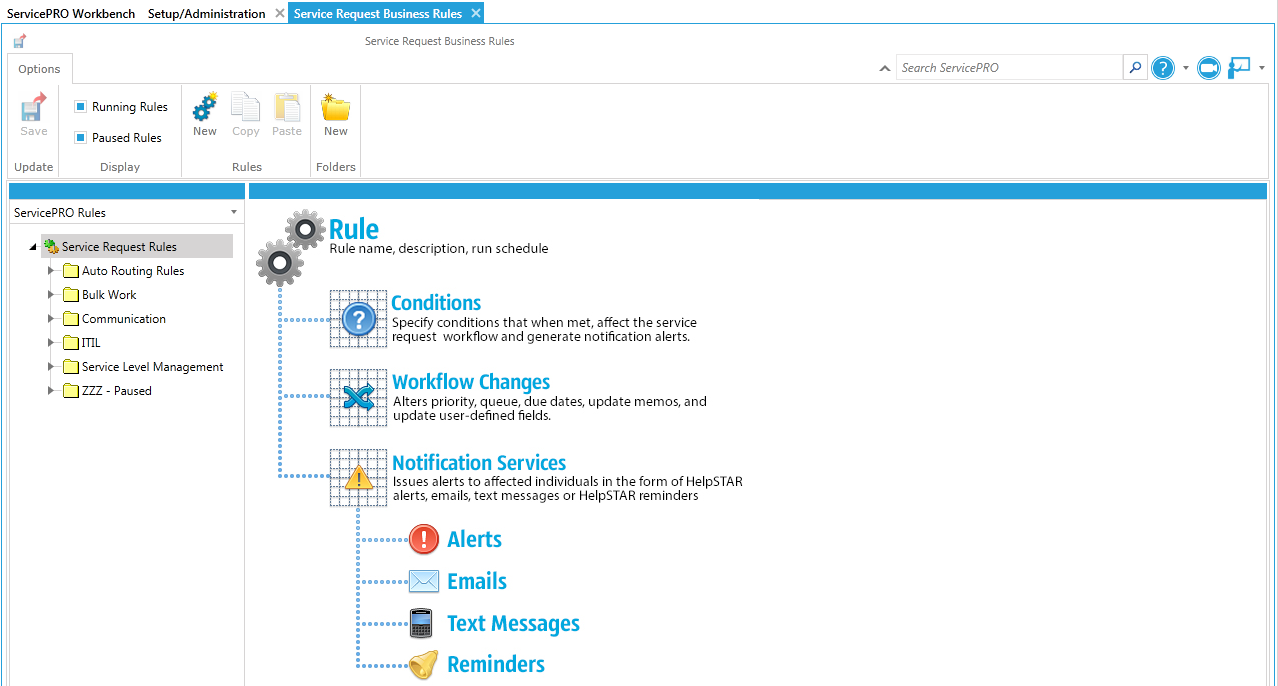Click the Reminders link
This screenshot has width=1278, height=686.
click(496, 664)
